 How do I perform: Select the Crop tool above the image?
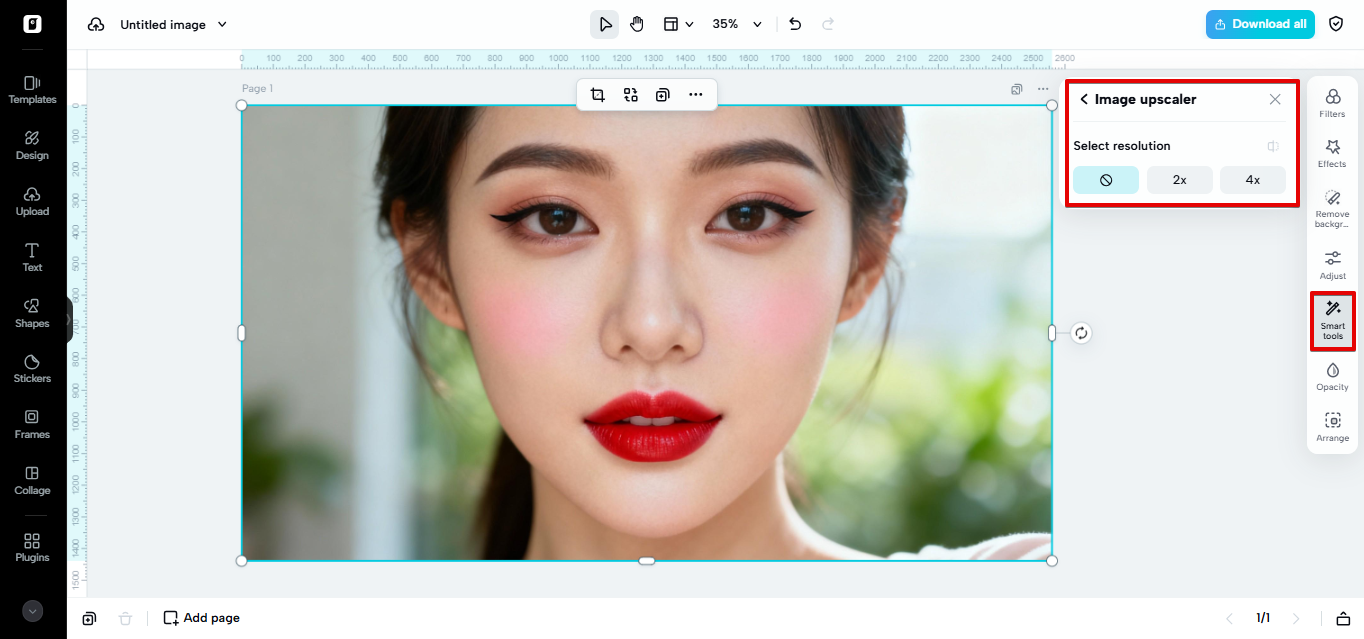point(597,94)
